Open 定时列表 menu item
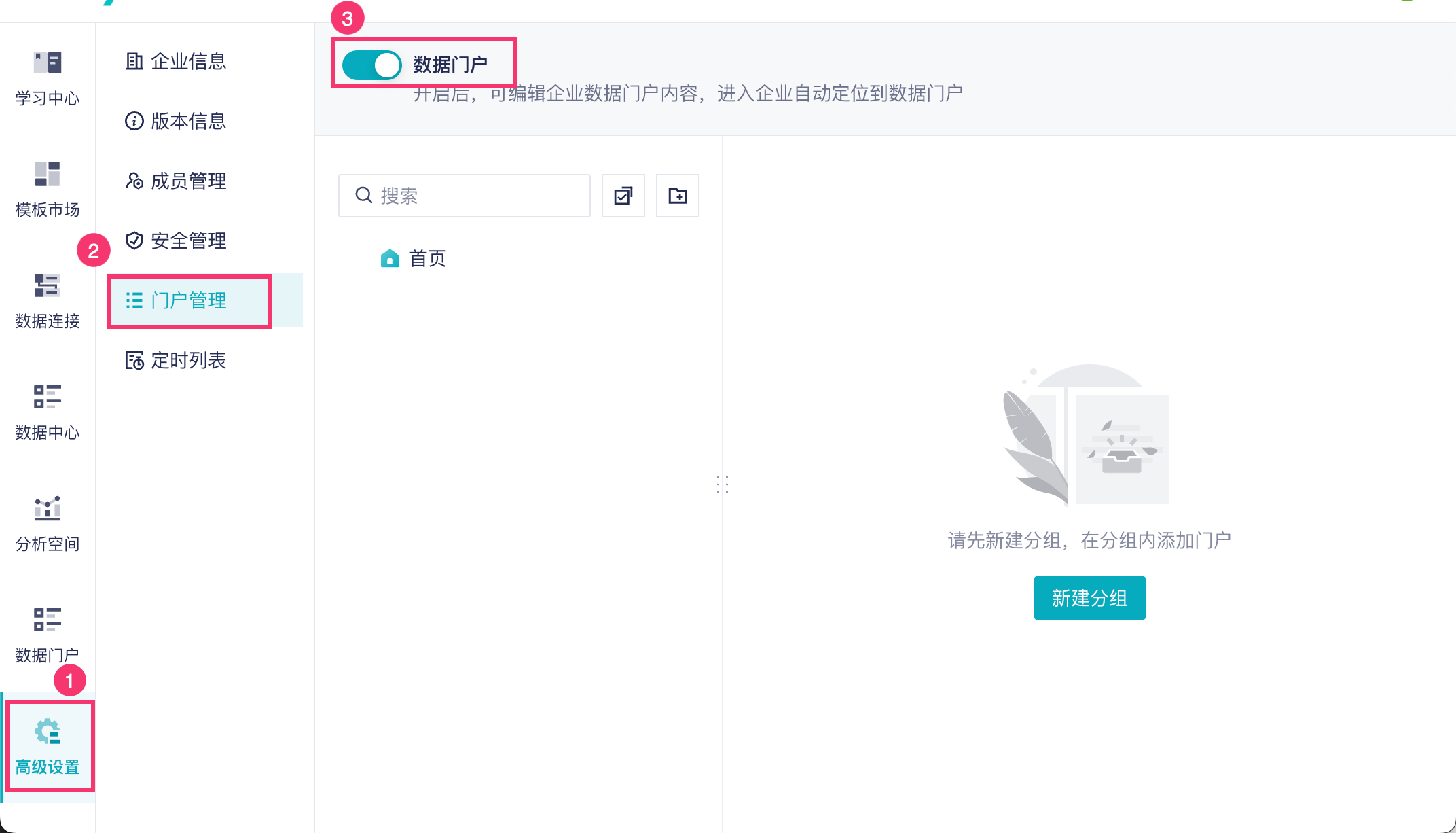 pos(177,360)
